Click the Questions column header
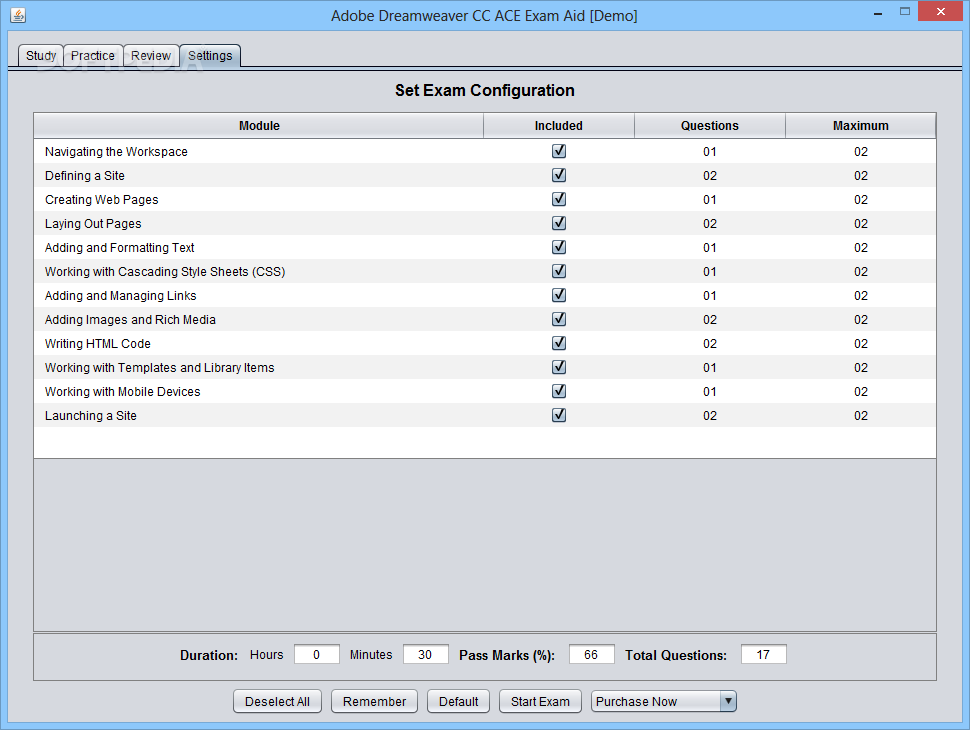 click(x=710, y=126)
